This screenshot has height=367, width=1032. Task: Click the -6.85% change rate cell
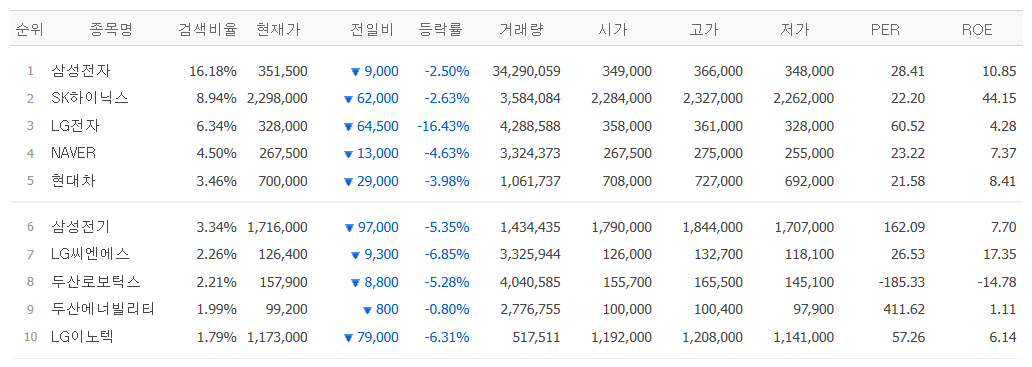(447, 255)
